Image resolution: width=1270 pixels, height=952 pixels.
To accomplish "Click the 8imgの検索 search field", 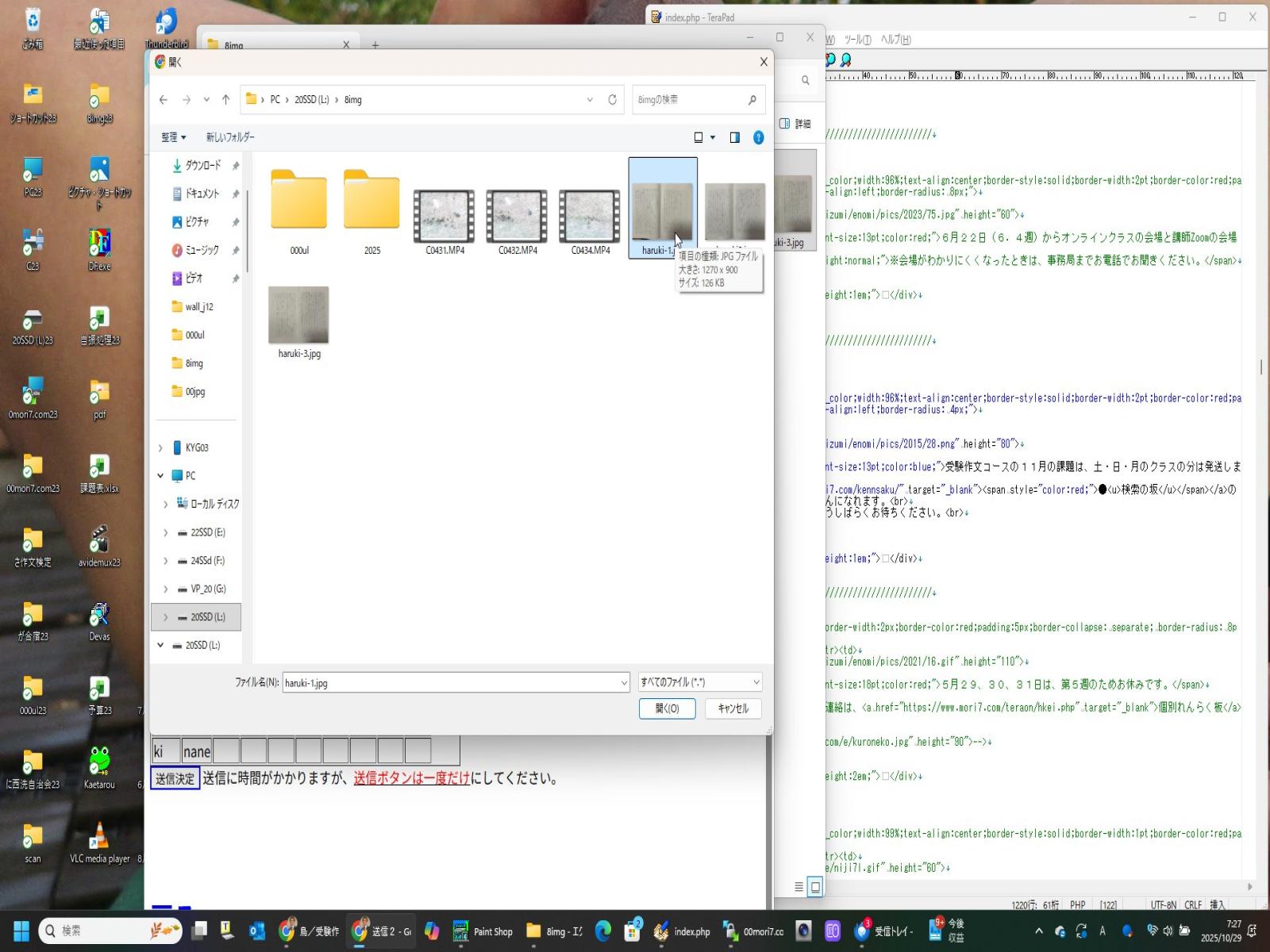I will click(689, 100).
